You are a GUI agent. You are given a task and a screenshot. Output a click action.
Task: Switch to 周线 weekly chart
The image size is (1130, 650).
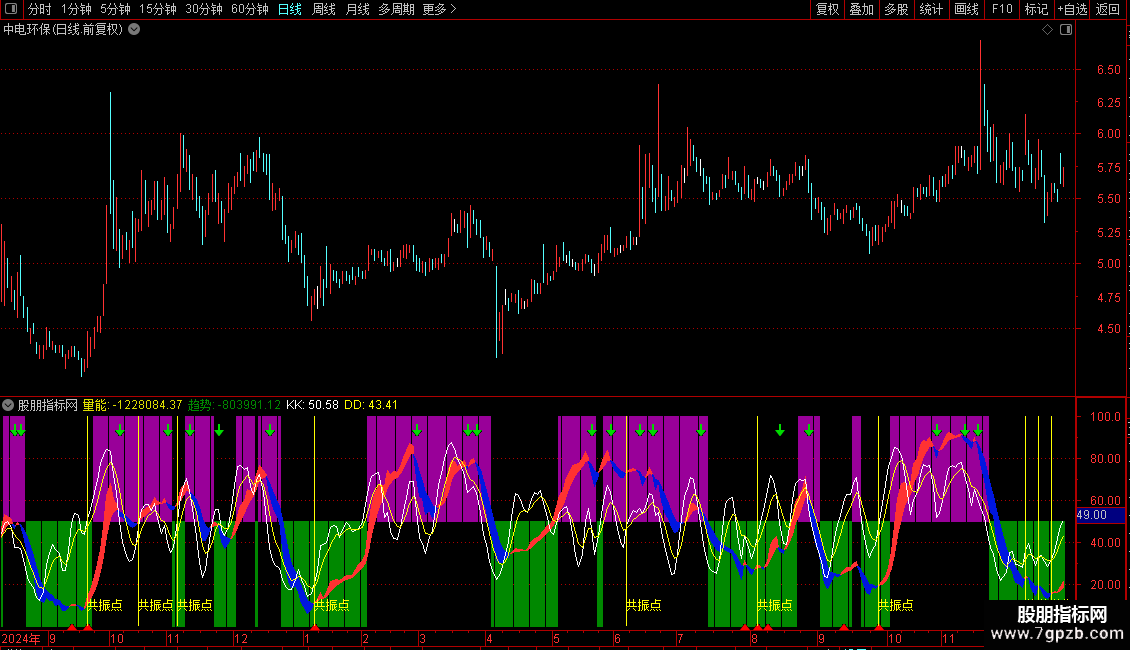[x=324, y=9]
